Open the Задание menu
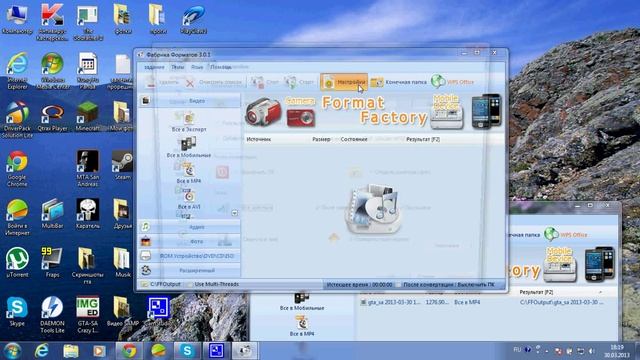This screenshot has width=640, height=360. [x=154, y=67]
